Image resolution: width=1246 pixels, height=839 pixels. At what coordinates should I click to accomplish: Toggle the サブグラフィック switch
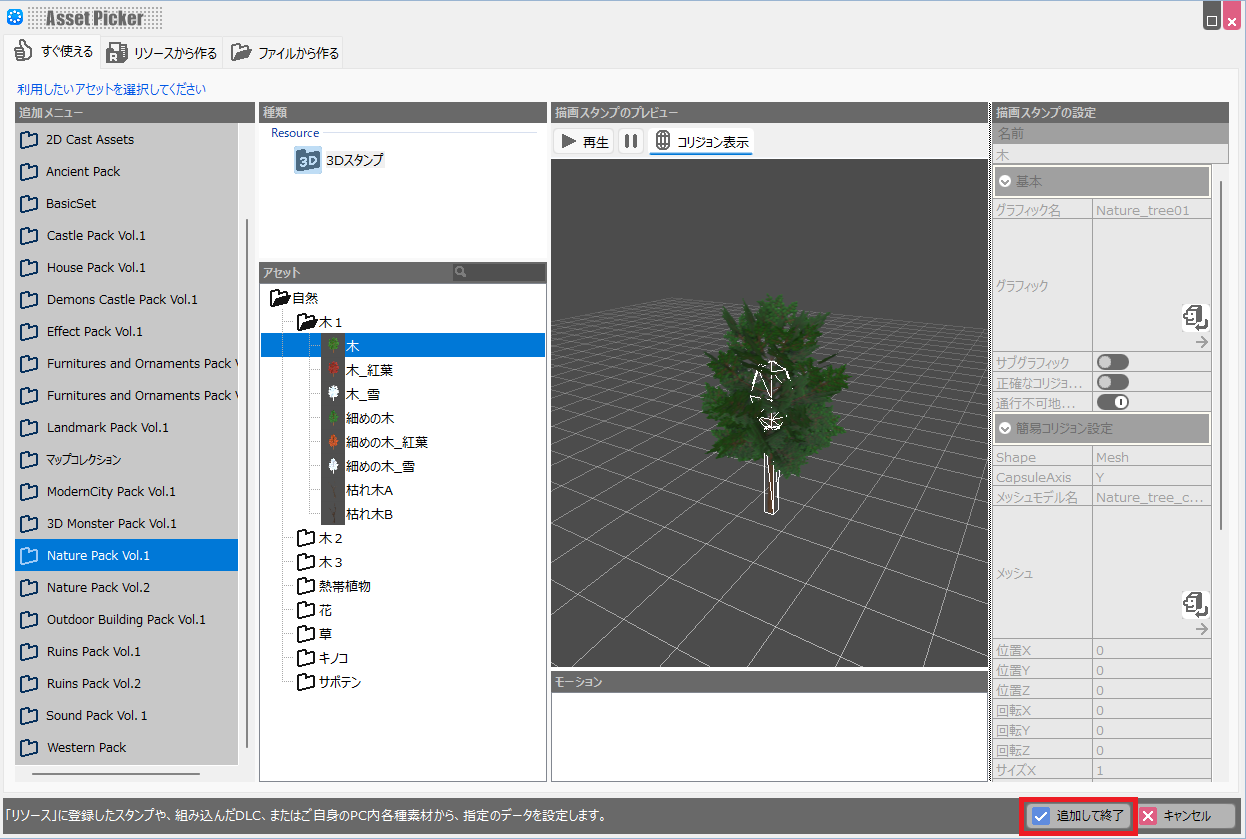pyautogui.click(x=1112, y=362)
